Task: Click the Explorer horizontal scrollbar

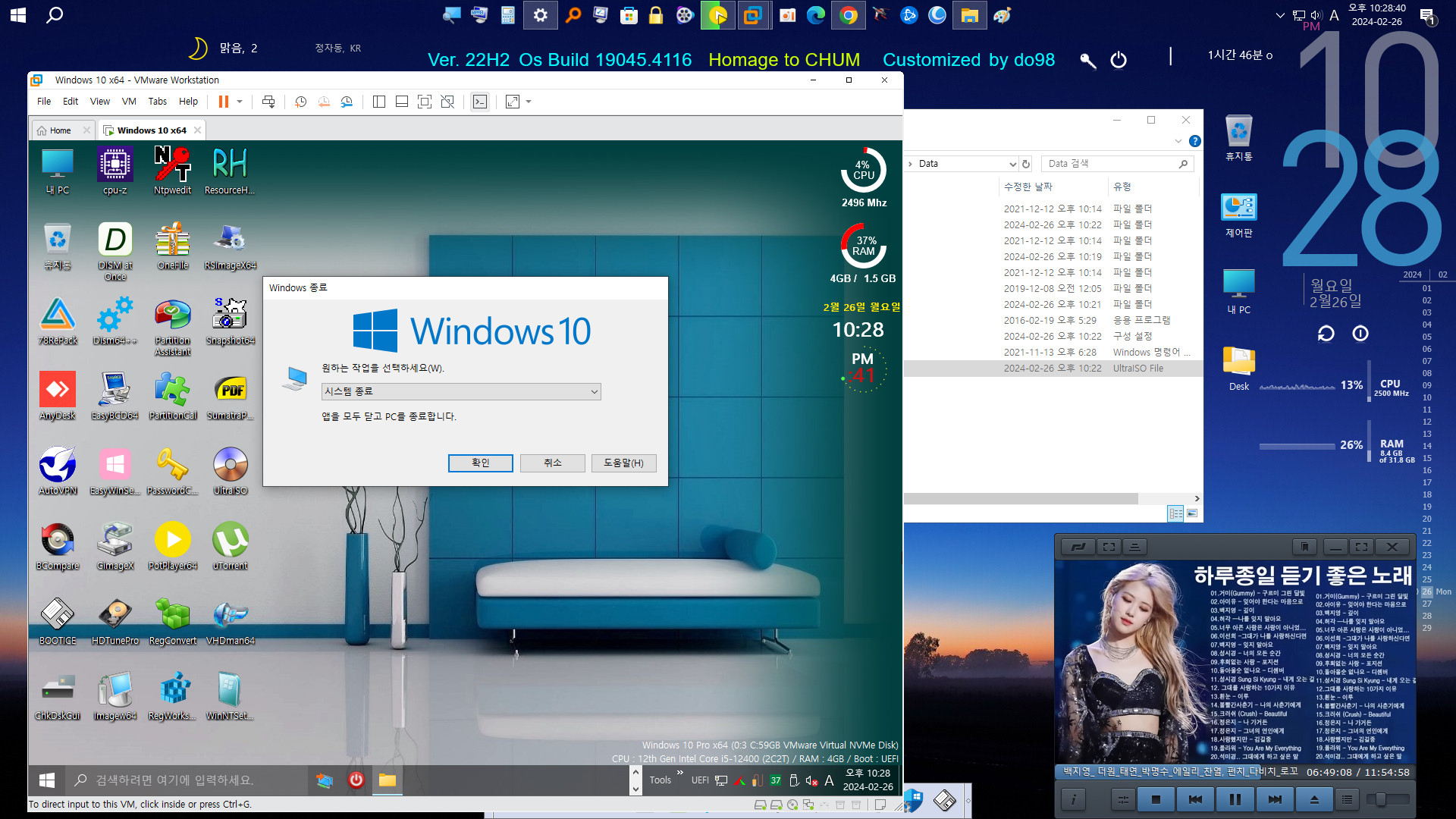Action: pyautogui.click(x=1021, y=498)
